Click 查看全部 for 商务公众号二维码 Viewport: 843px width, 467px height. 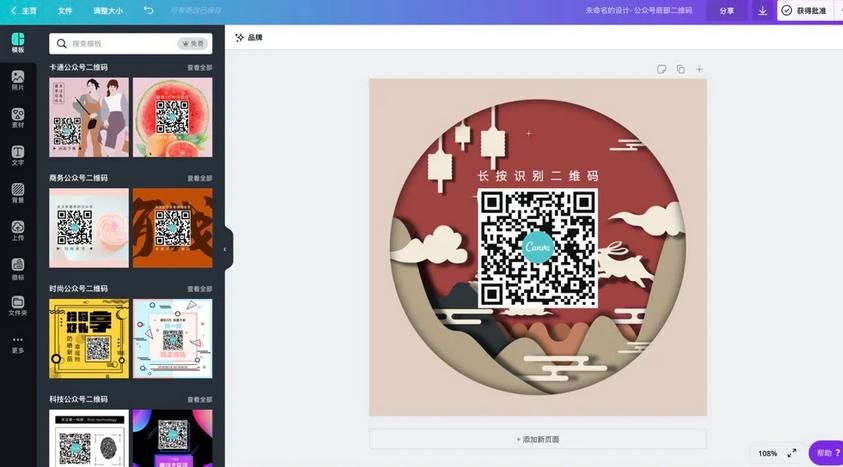tap(199, 178)
